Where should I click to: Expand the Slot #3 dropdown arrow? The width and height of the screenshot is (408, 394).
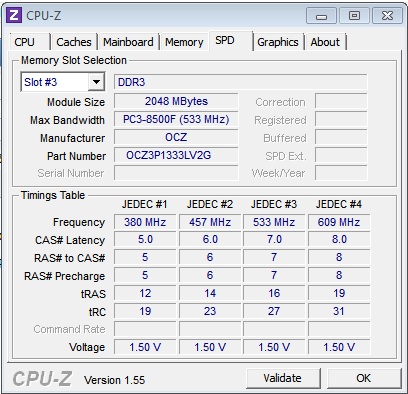tap(96, 82)
